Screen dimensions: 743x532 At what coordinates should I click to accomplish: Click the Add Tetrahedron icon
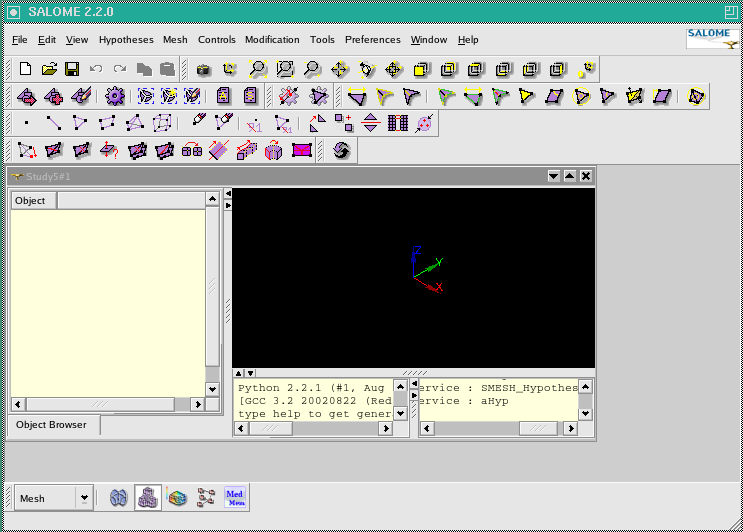coord(135,123)
